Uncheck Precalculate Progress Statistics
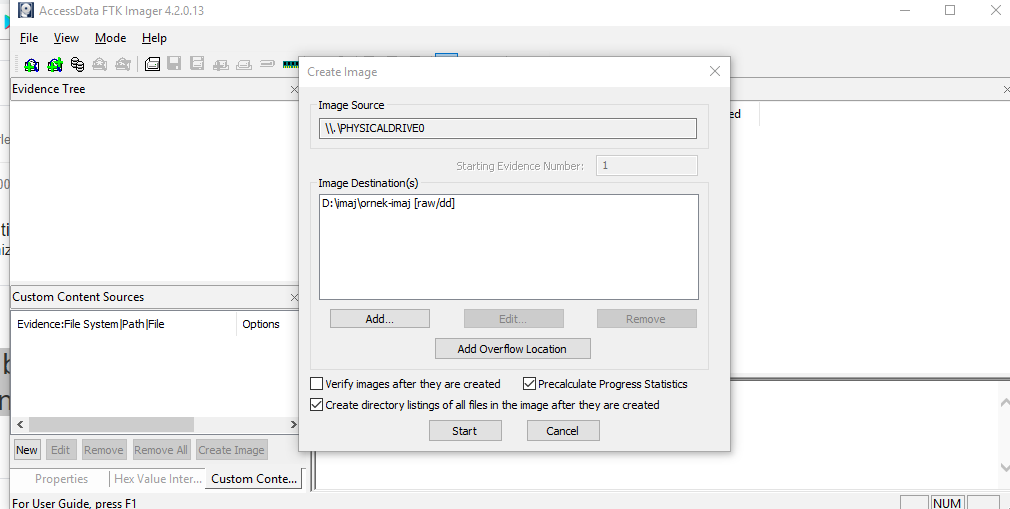 tap(529, 384)
